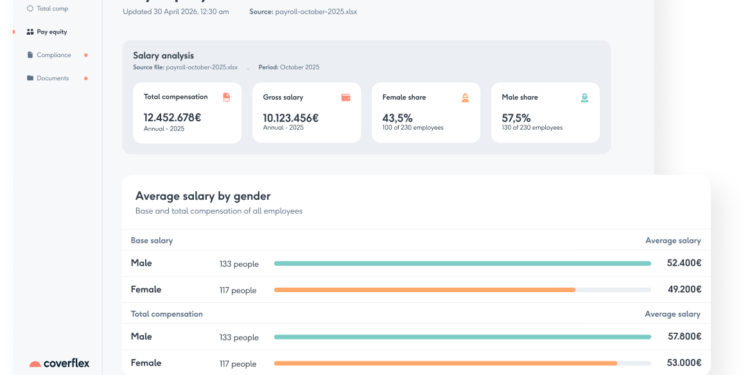Open the Male share card

click(545, 113)
